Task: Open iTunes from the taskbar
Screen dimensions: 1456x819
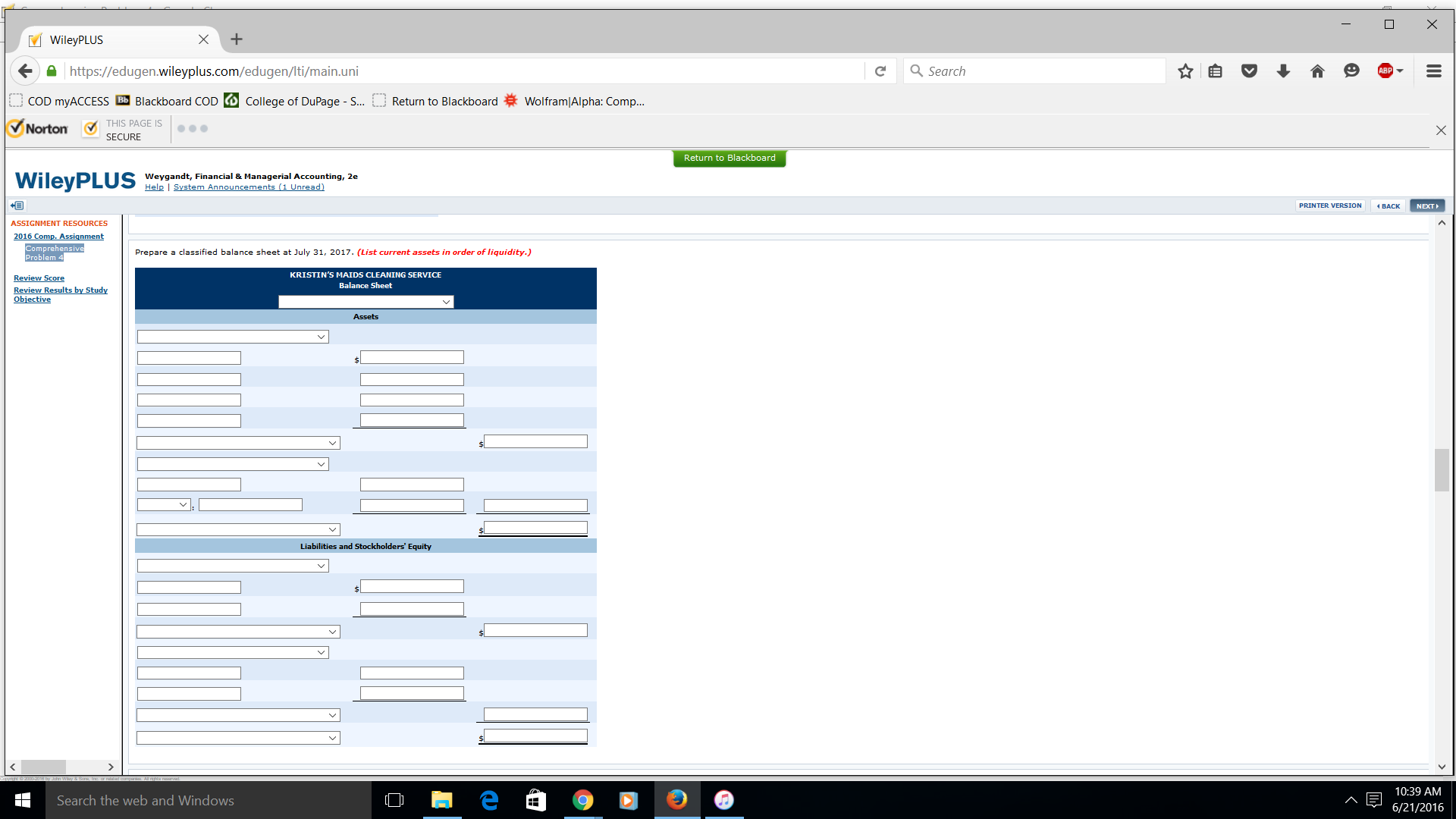Action: [x=723, y=800]
